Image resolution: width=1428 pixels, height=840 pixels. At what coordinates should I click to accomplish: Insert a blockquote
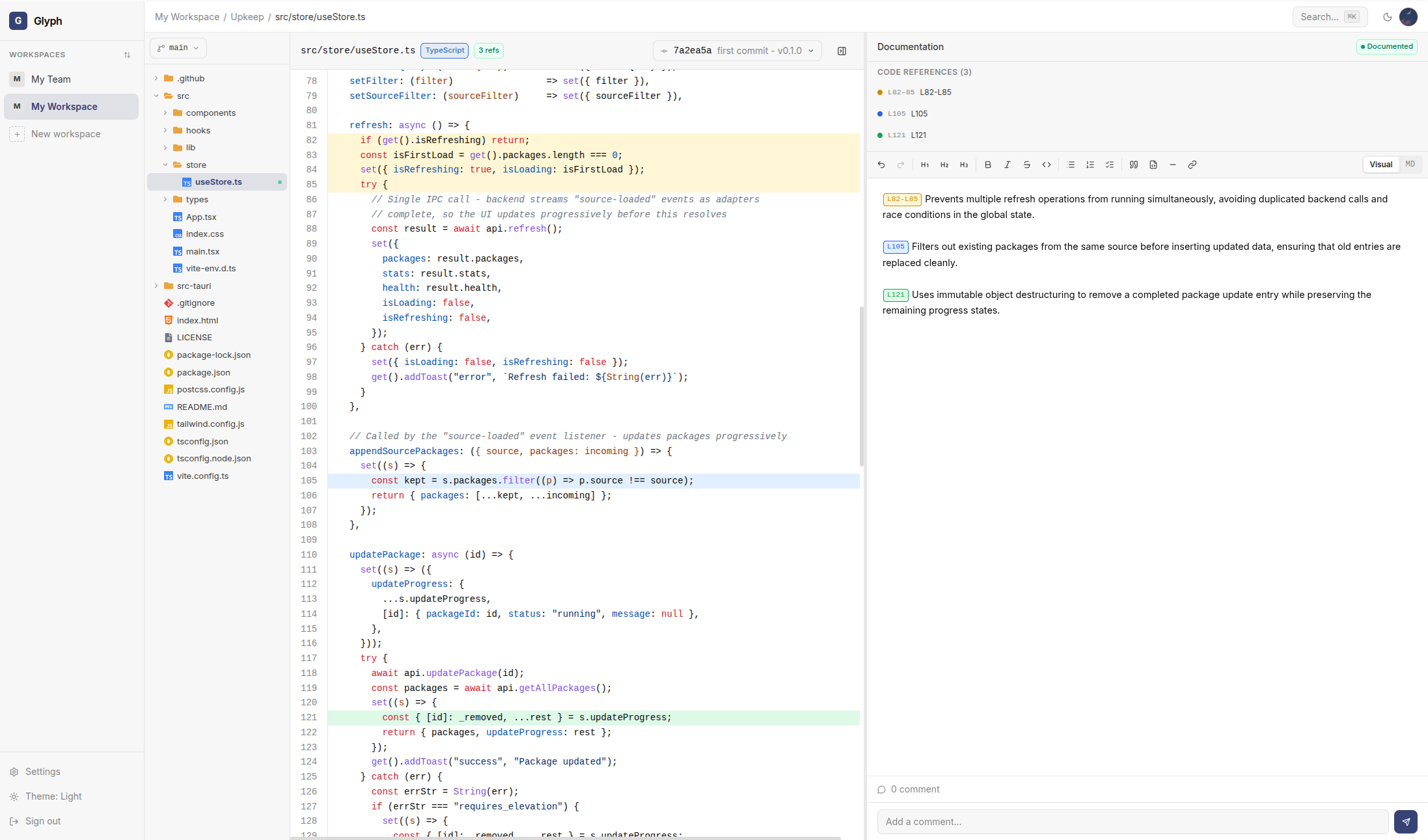click(x=1134, y=165)
